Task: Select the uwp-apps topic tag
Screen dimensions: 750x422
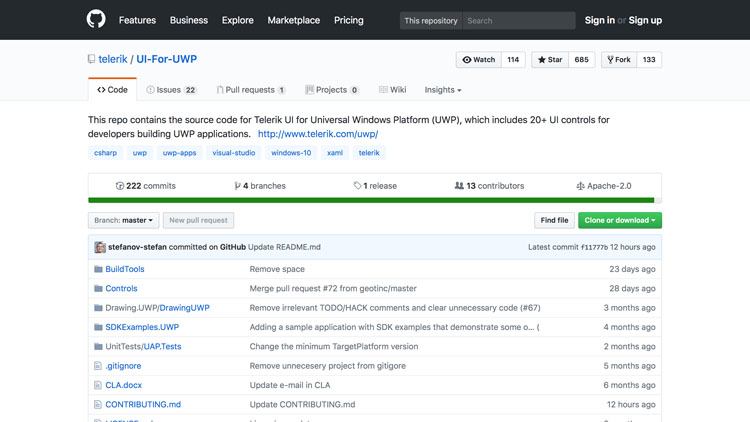Action: click(179, 153)
